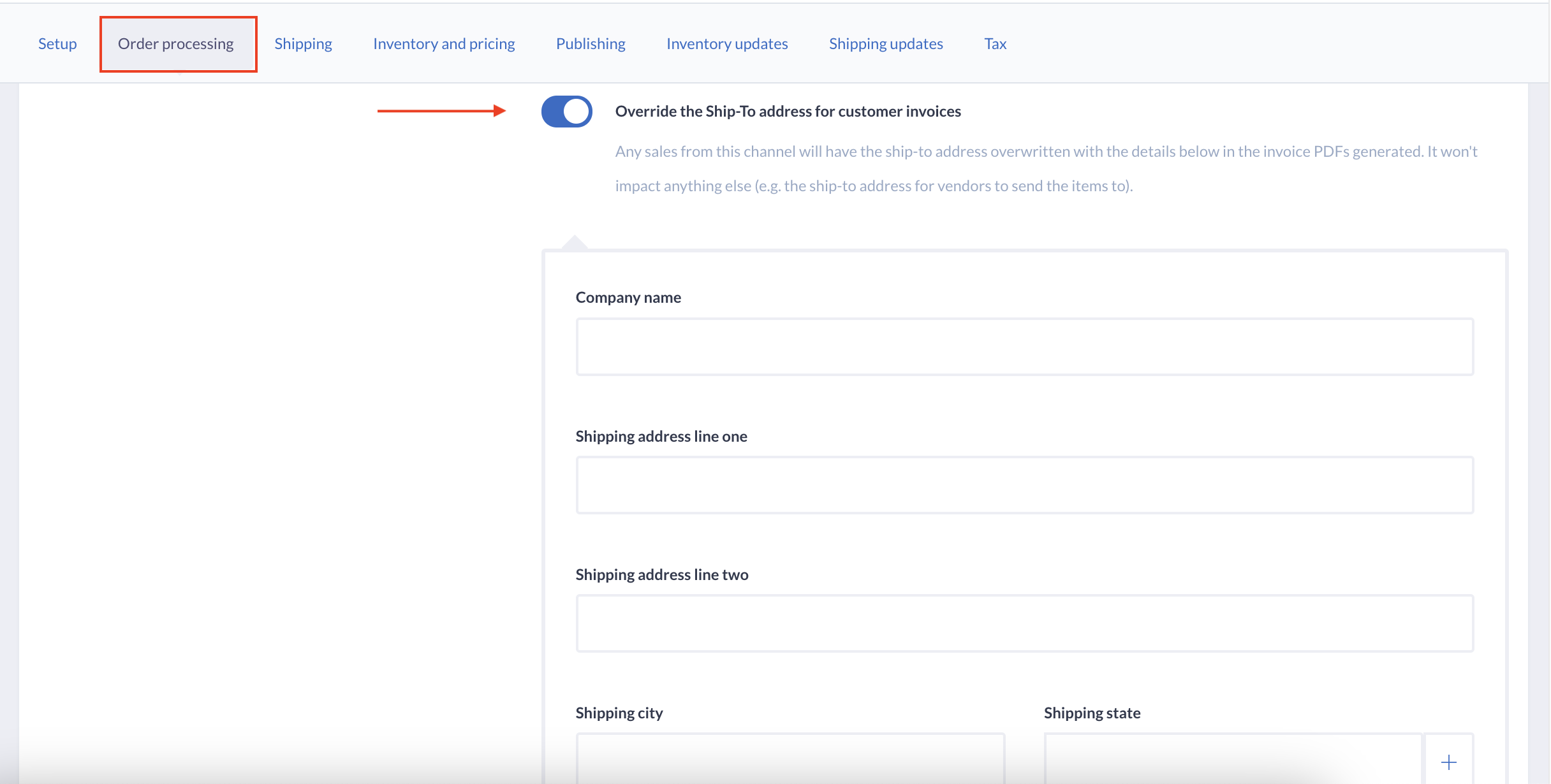Switch to the Tax tab
Image resolution: width=1551 pixels, height=784 pixels.
tap(995, 43)
